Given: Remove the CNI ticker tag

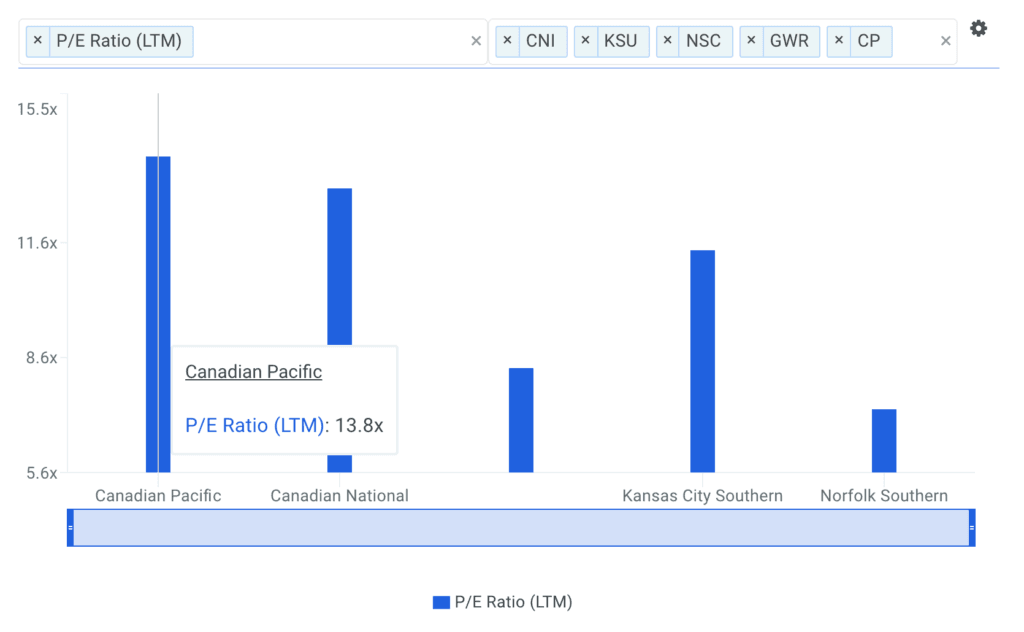Looking at the screenshot, I should [508, 41].
